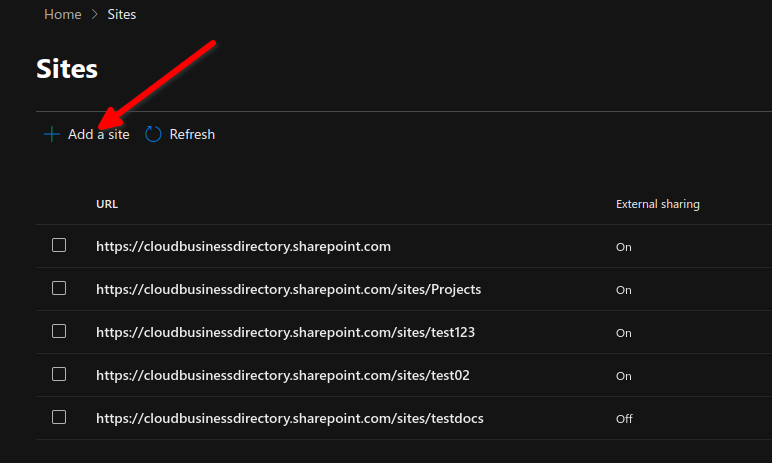Click the On sharing value for test123

623,333
